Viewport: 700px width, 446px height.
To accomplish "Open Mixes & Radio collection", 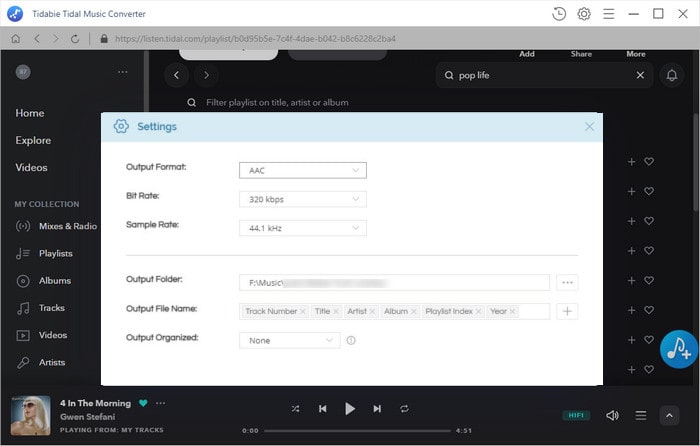I will 56,226.
